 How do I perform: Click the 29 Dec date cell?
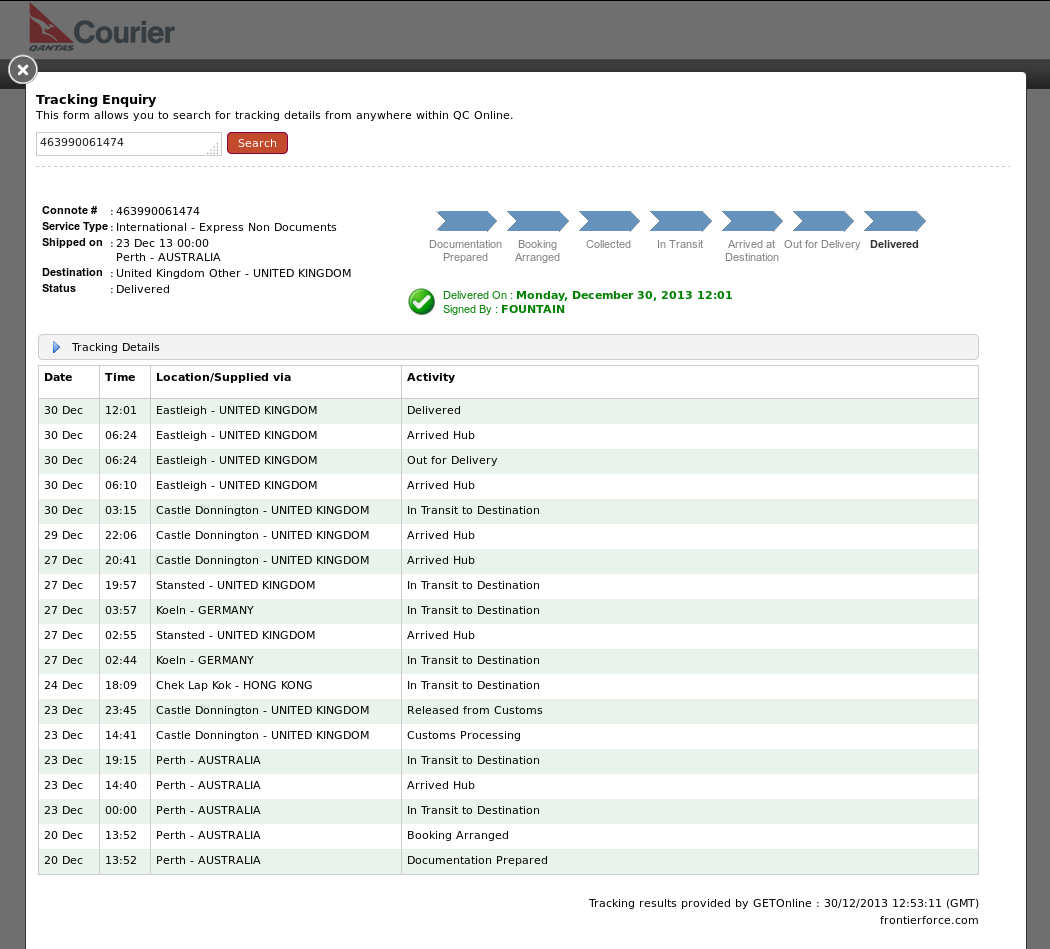[64, 535]
